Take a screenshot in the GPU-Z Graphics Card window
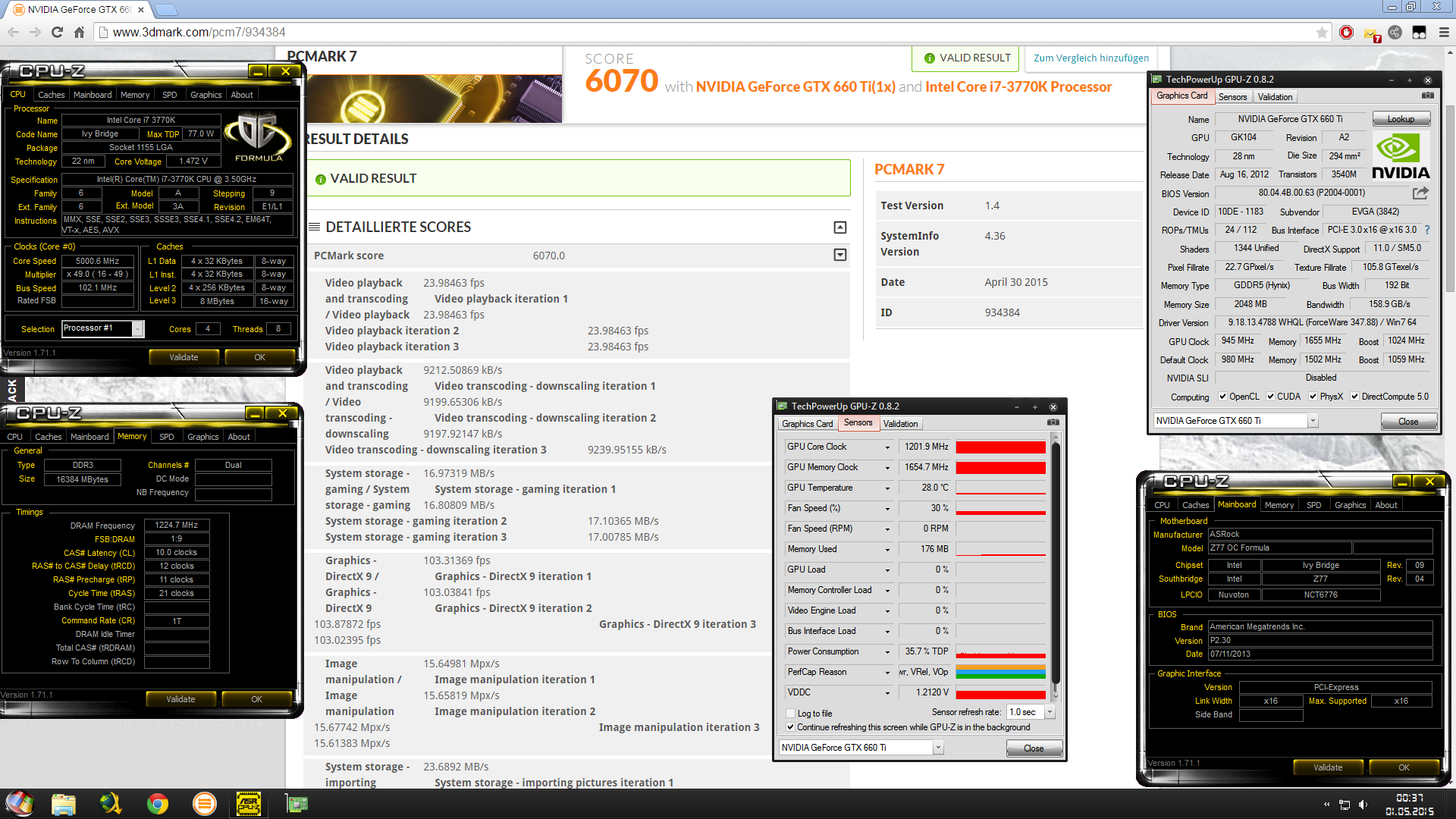This screenshot has height=819, width=1456. point(1427,96)
